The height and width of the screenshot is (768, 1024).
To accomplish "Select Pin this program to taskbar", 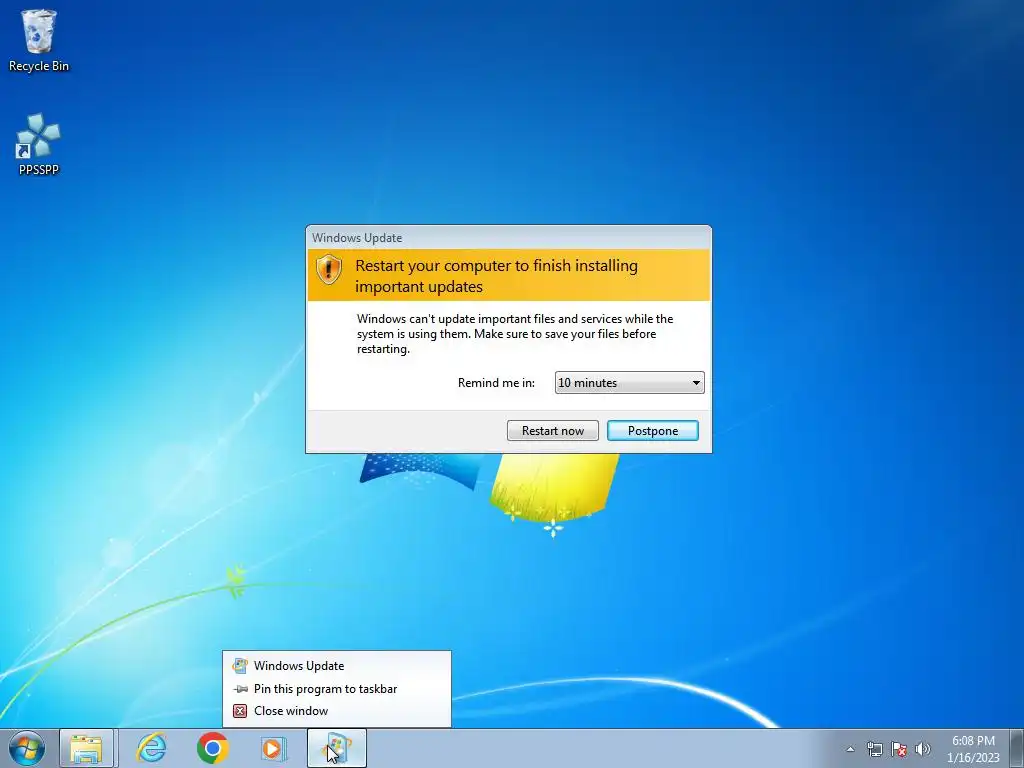I will (336, 688).
